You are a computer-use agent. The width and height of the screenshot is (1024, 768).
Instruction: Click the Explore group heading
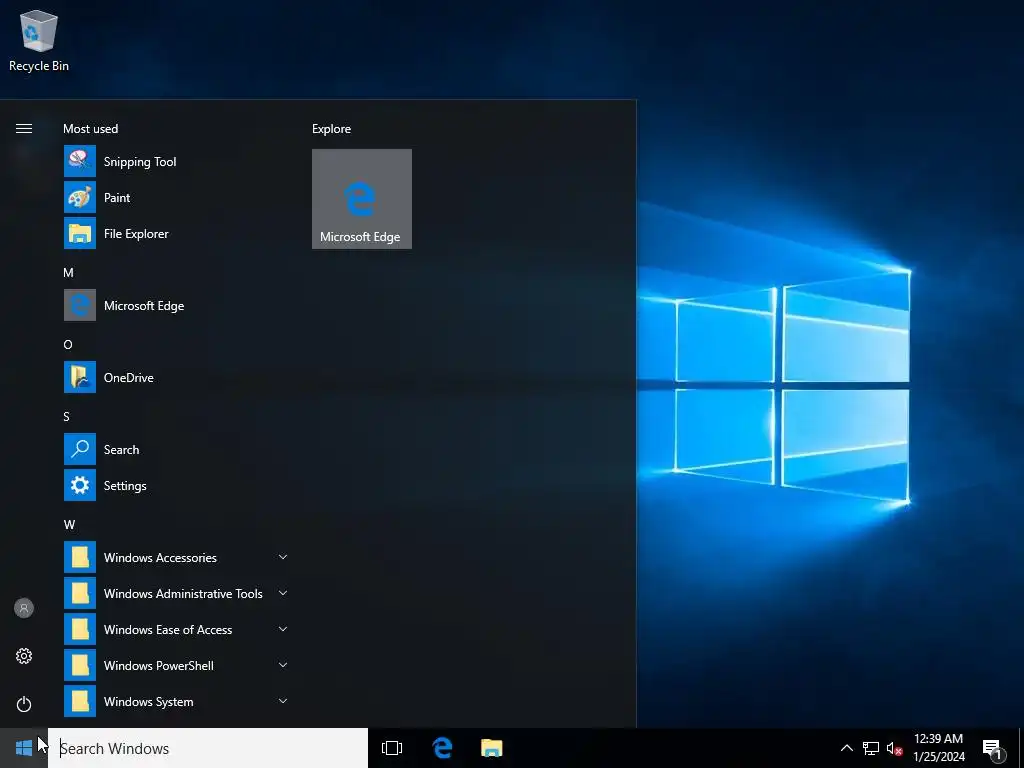point(331,129)
